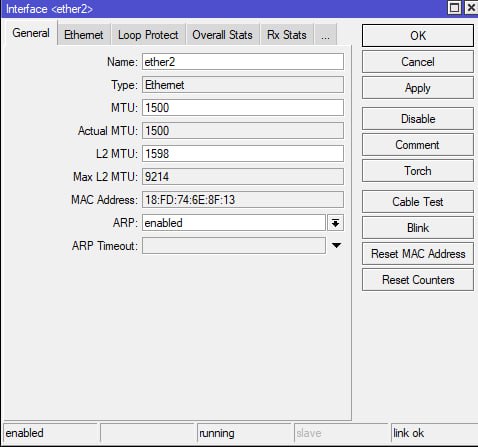Launch the Torch tool

coord(418,171)
